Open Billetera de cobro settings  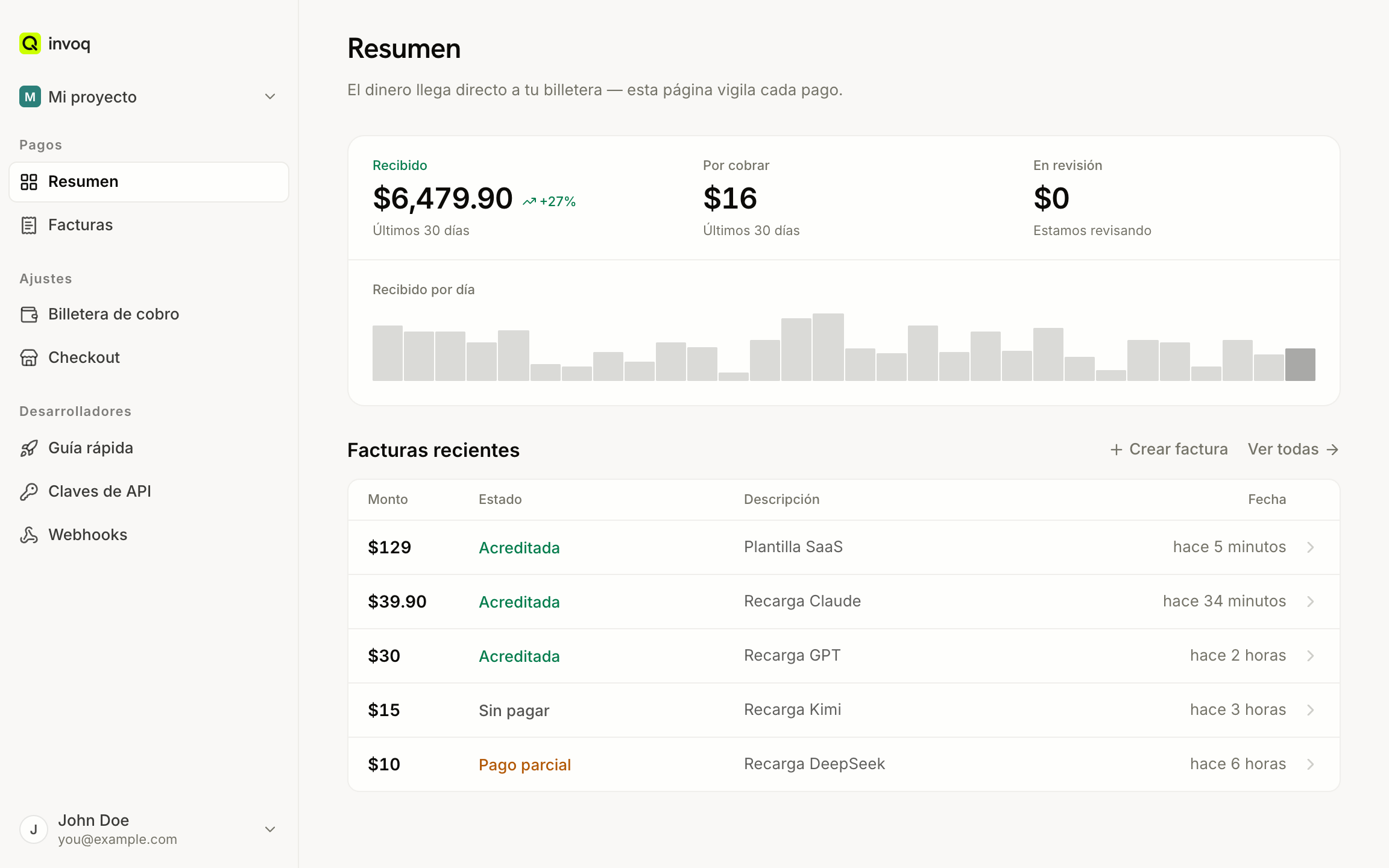149,314
